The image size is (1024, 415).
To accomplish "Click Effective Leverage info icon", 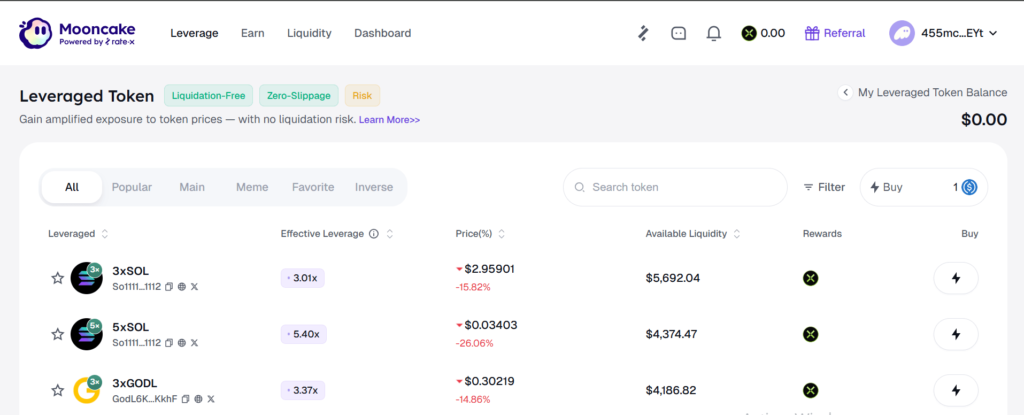I will 374,234.
